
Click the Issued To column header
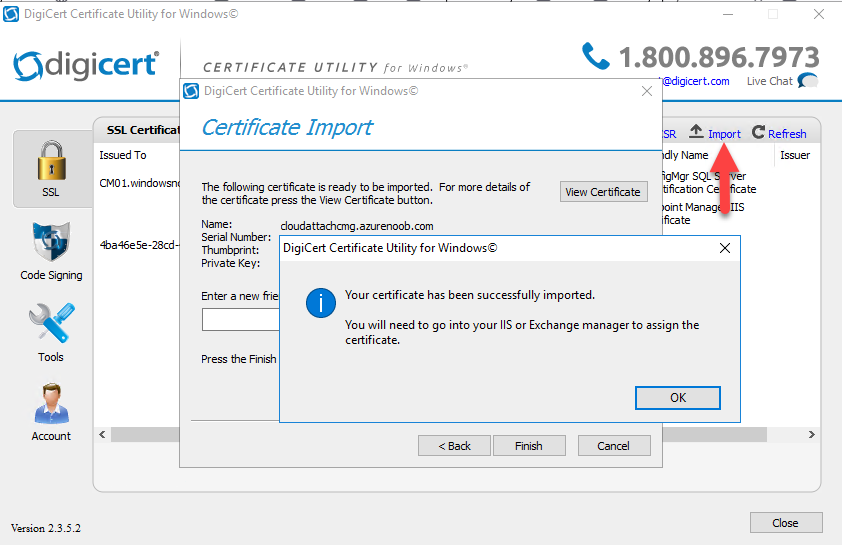pyautogui.click(x=123, y=155)
